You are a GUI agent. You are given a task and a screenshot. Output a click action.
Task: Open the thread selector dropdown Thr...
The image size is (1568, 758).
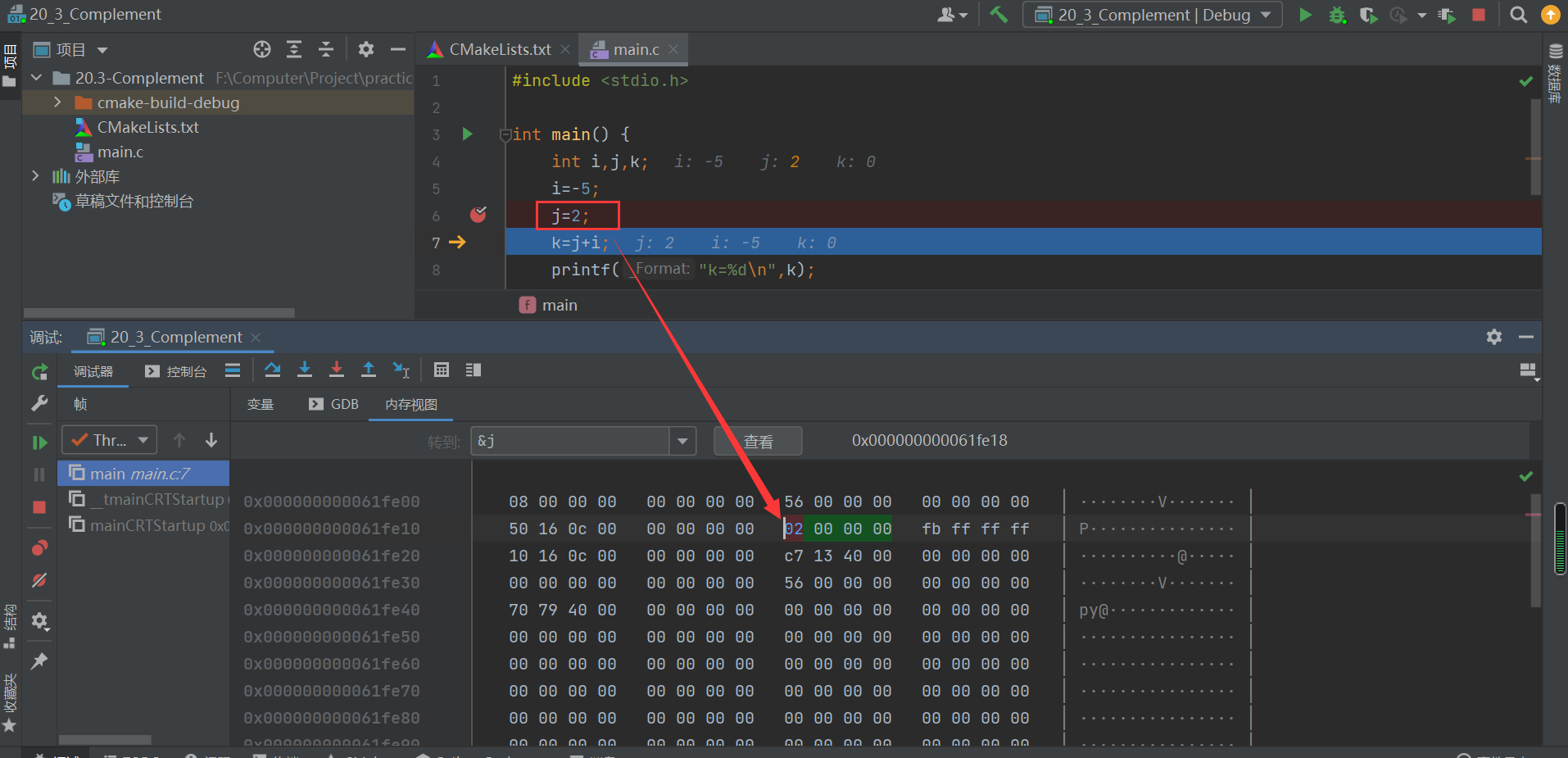[110, 440]
